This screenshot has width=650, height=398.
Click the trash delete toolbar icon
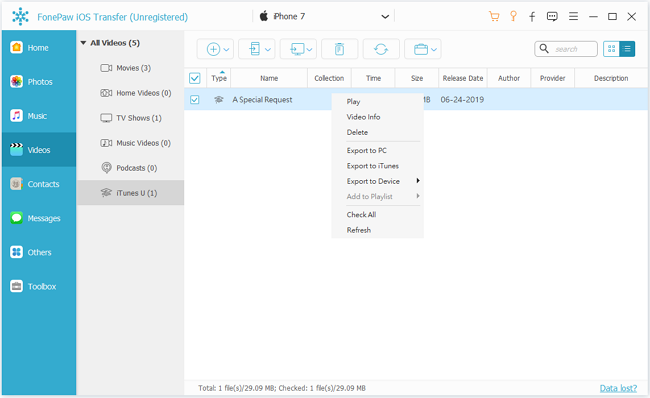340,49
